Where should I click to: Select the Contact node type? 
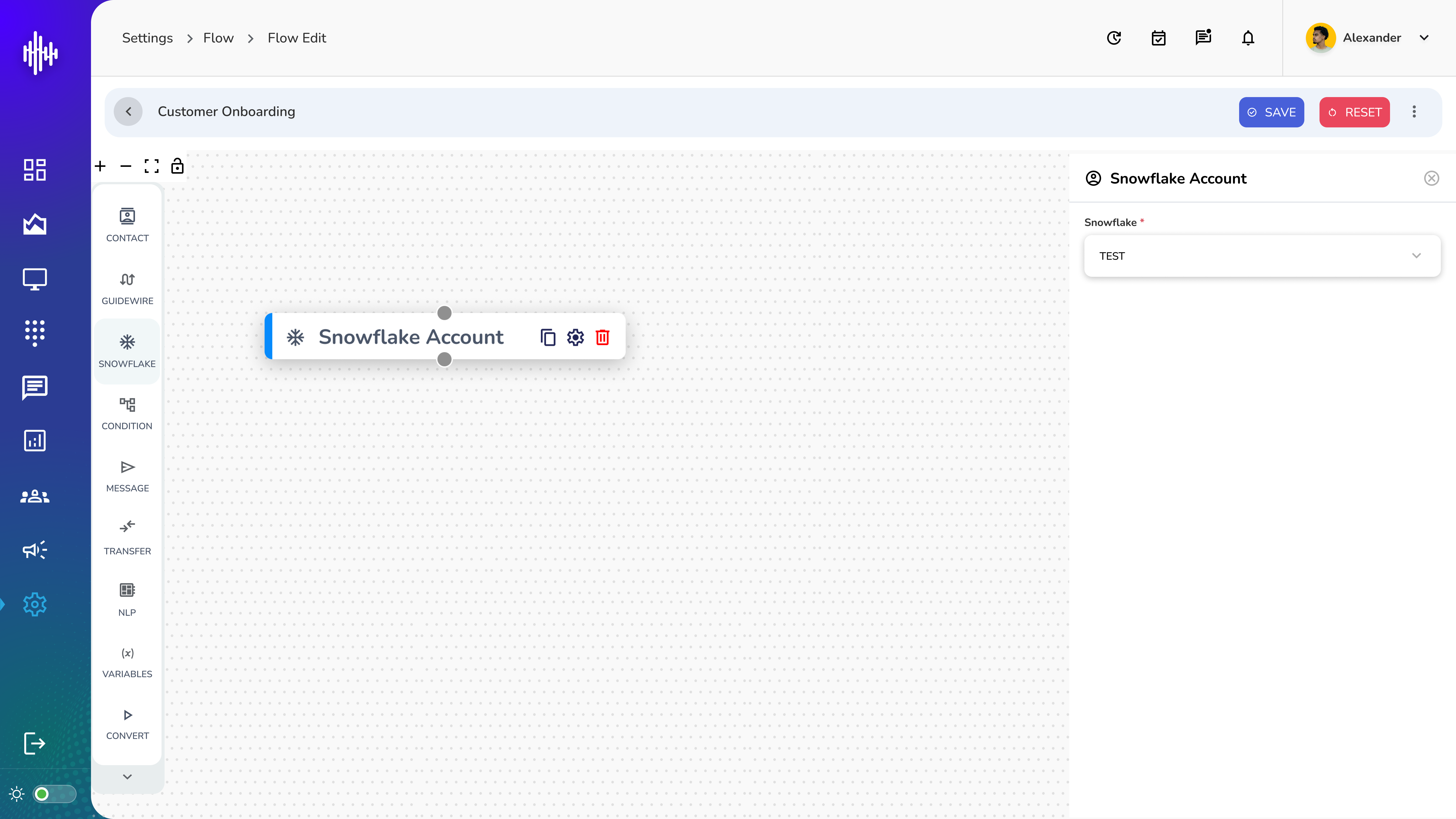tap(127, 225)
